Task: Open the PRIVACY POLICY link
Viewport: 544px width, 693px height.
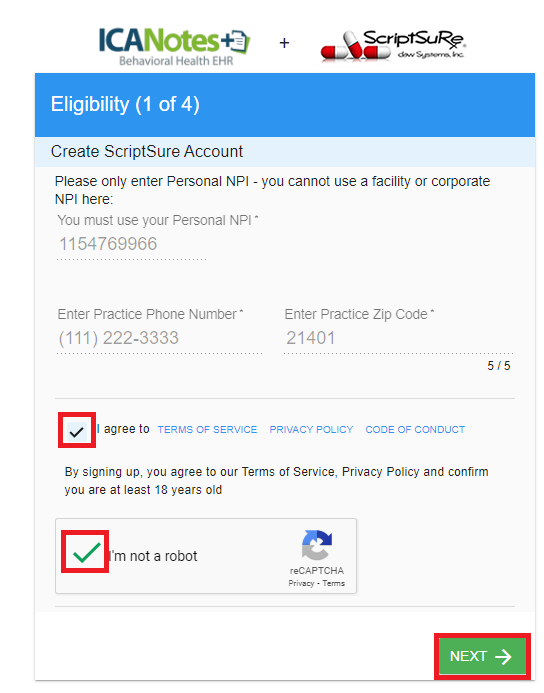Action: (x=311, y=430)
